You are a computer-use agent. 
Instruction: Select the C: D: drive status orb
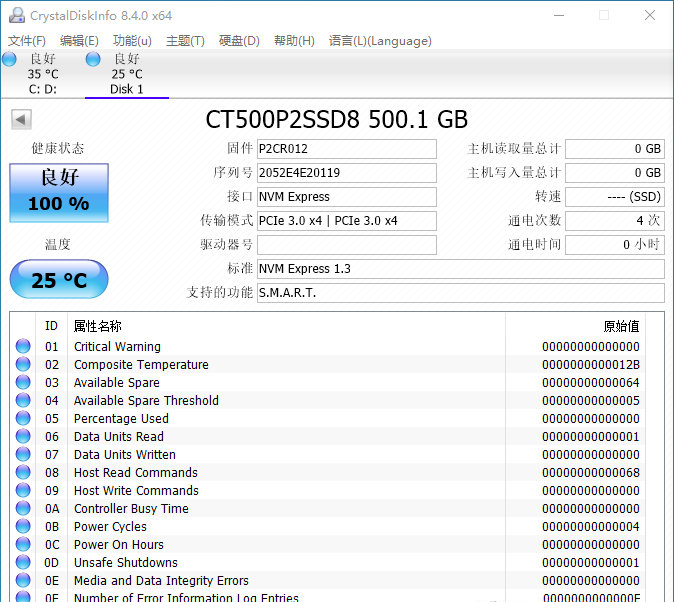click(9, 59)
